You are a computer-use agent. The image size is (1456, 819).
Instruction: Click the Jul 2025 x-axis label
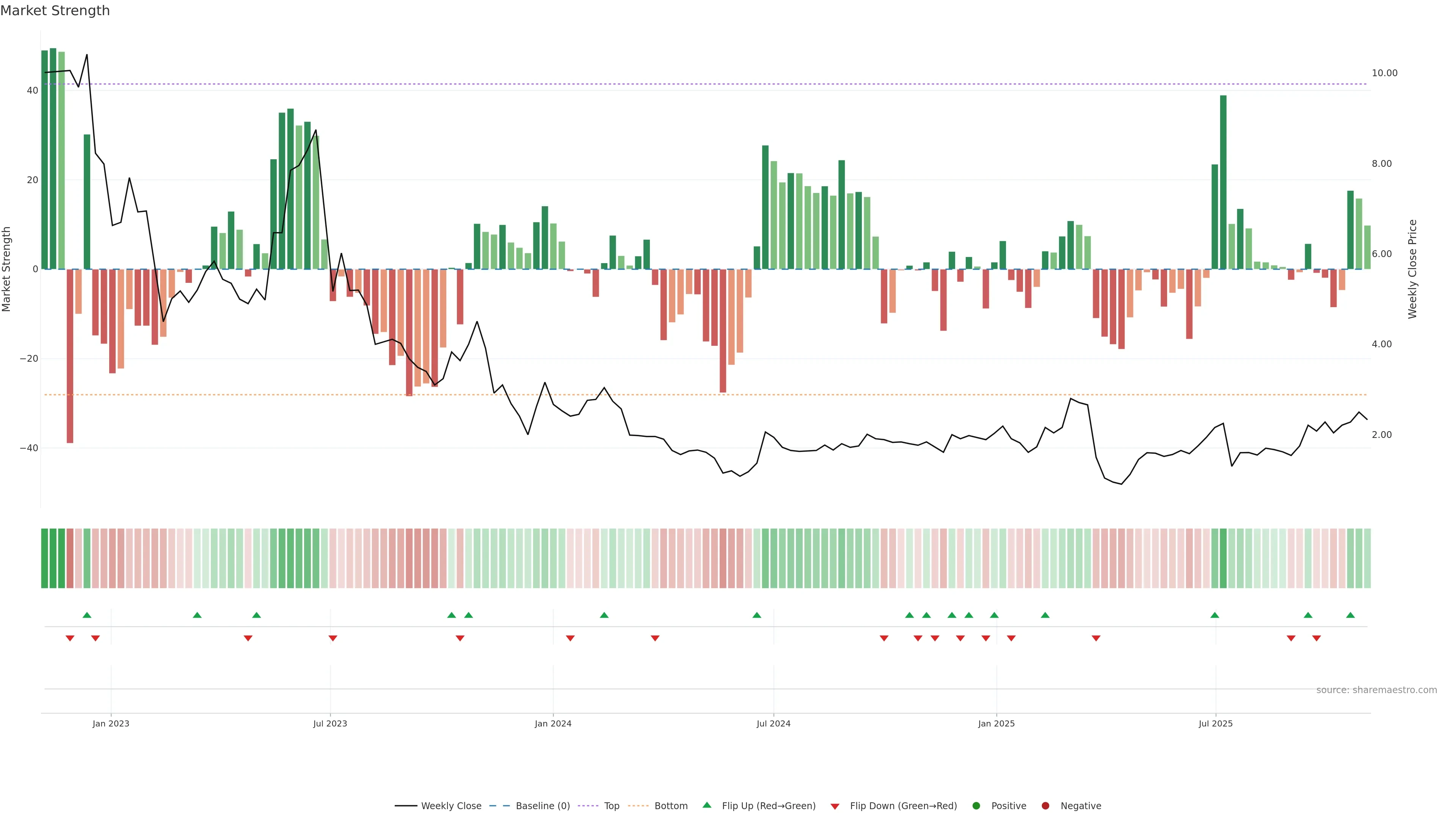click(x=1215, y=723)
